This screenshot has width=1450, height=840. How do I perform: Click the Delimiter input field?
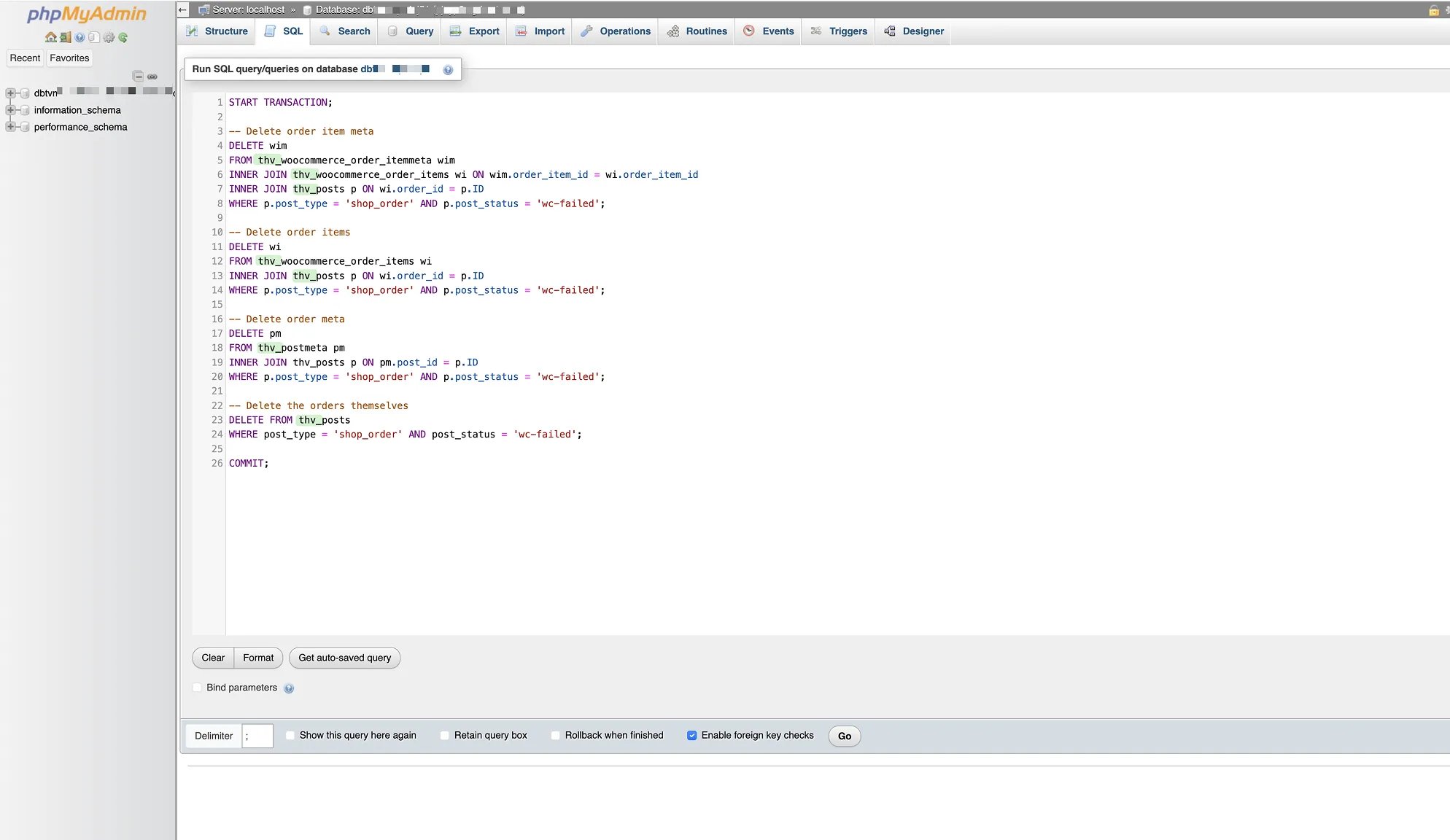(x=257, y=736)
